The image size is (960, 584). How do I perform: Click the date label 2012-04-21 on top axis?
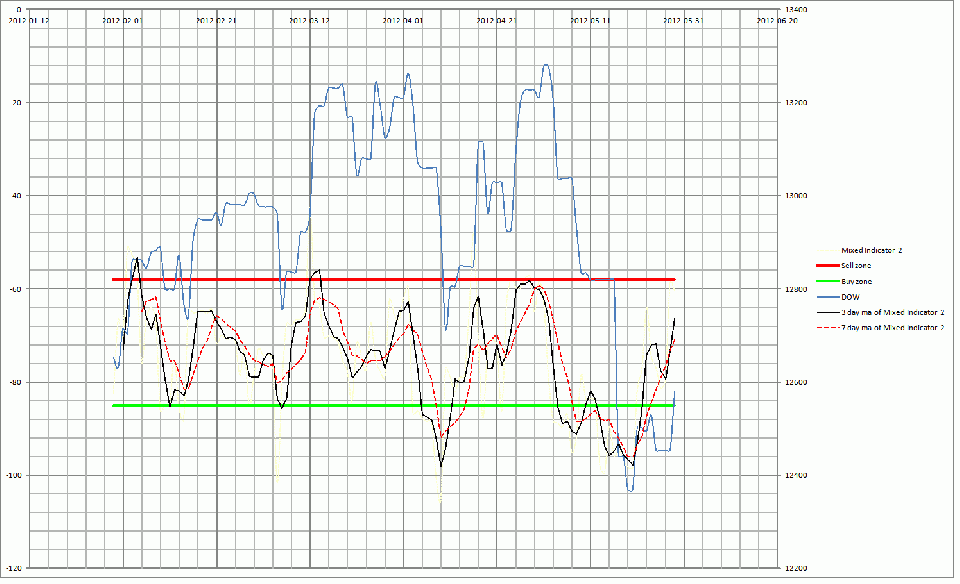497,20
